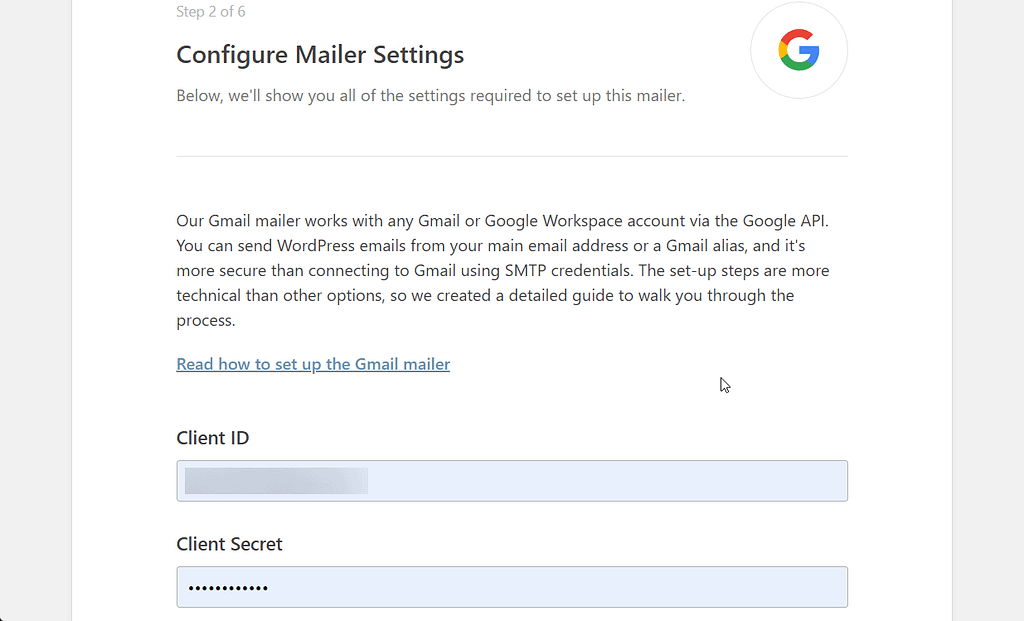Screen dimensions: 1024x621
Task: Click the "Client Secret" field label
Action: (x=229, y=544)
